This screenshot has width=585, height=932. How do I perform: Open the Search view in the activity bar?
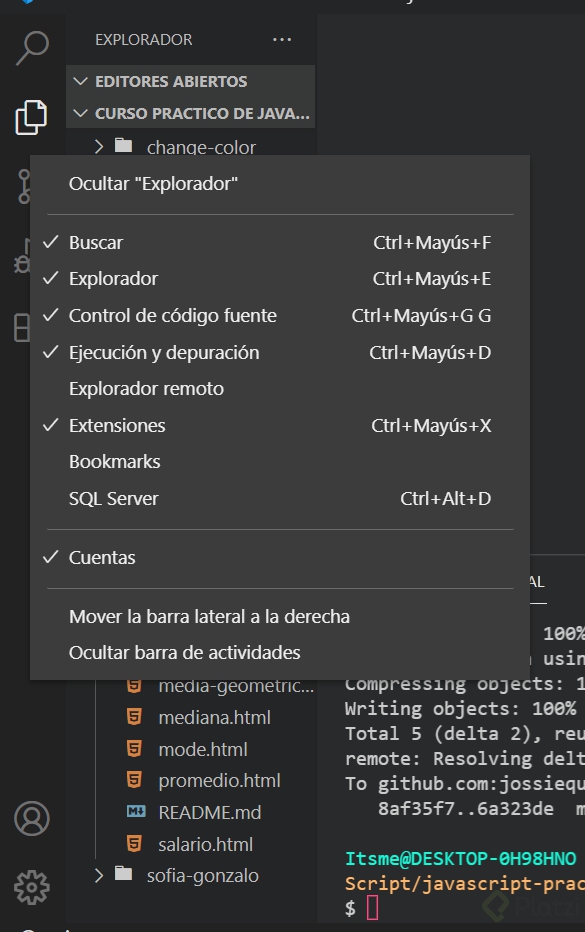[x=31, y=47]
